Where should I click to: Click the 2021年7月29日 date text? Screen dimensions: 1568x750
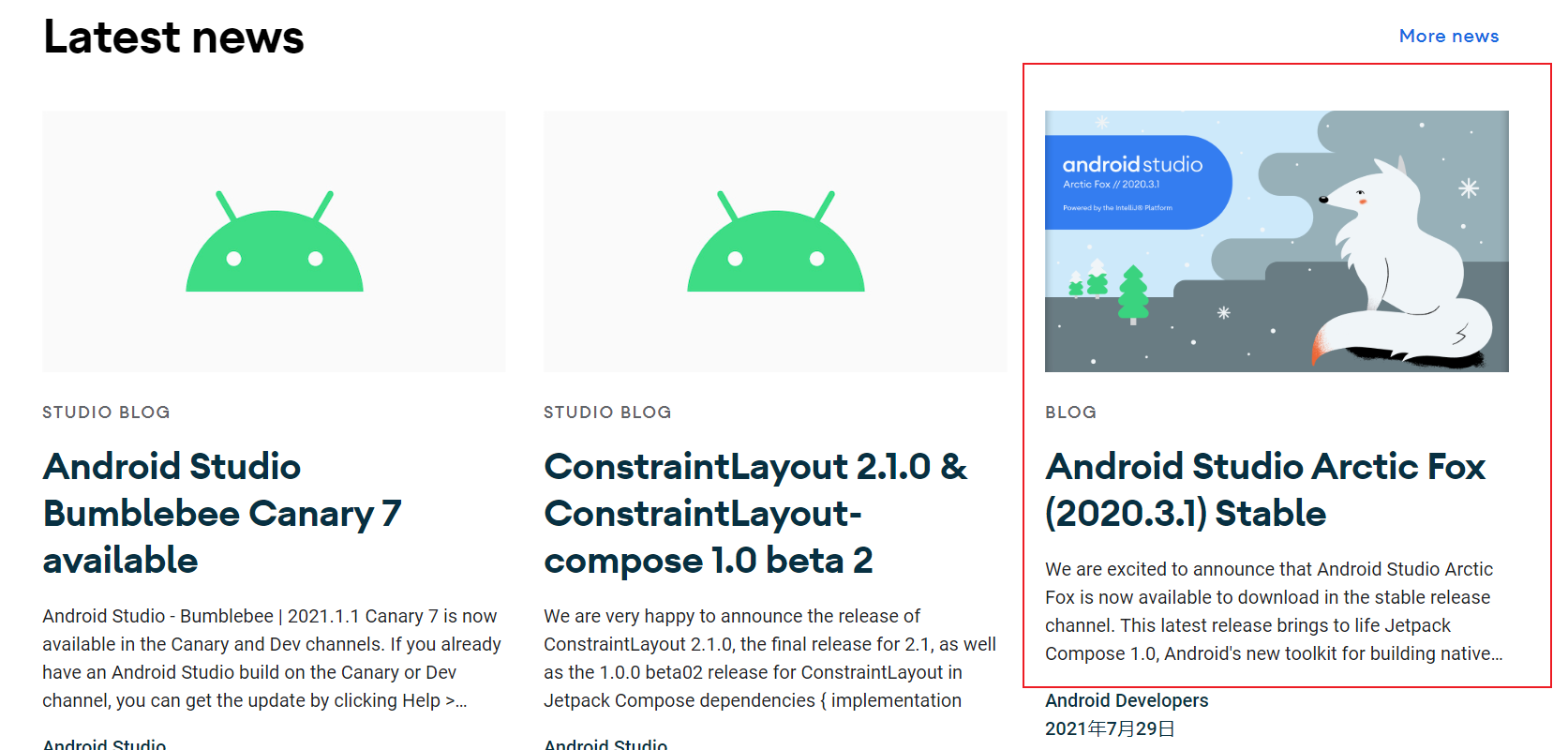pos(1110,728)
